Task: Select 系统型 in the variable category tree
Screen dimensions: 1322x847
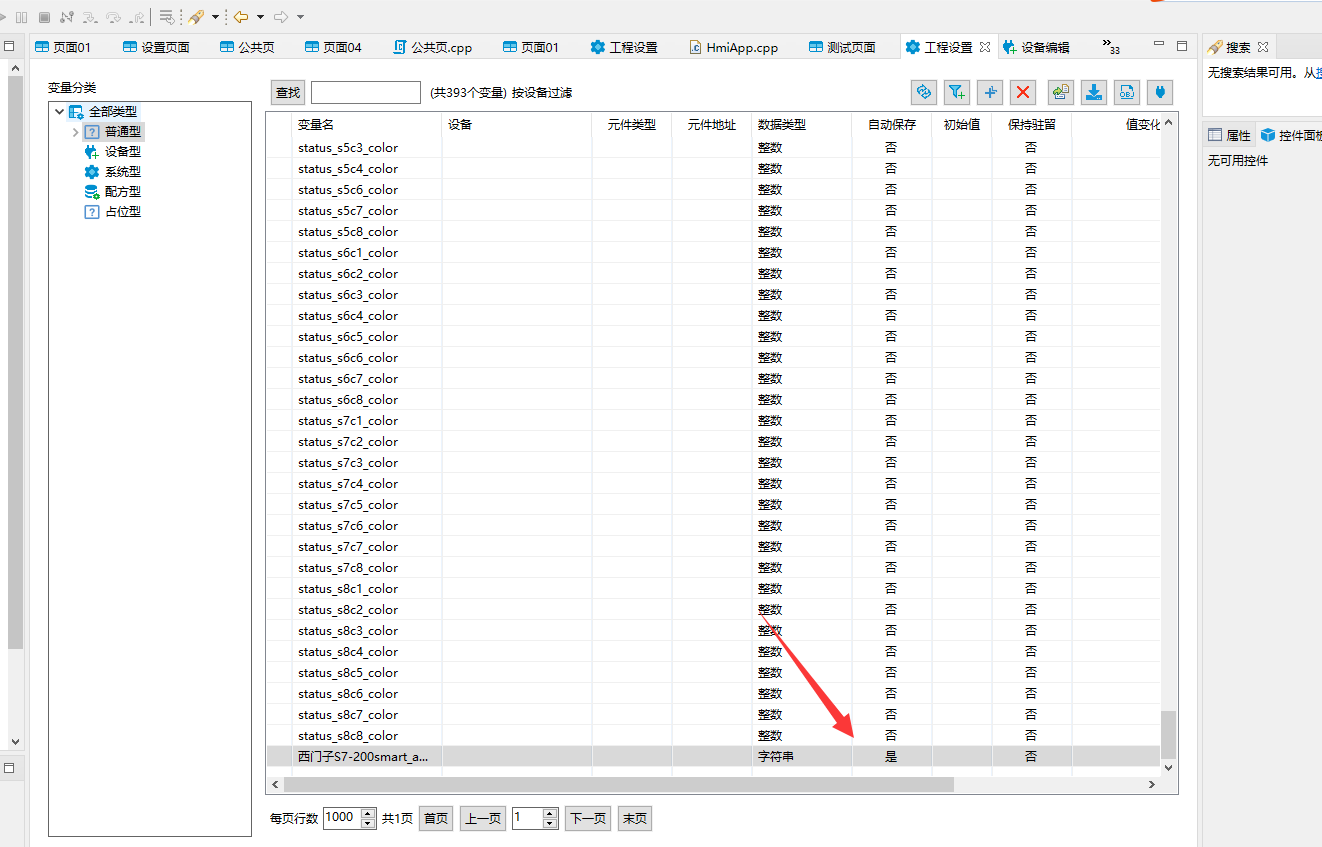Action: 122,172
